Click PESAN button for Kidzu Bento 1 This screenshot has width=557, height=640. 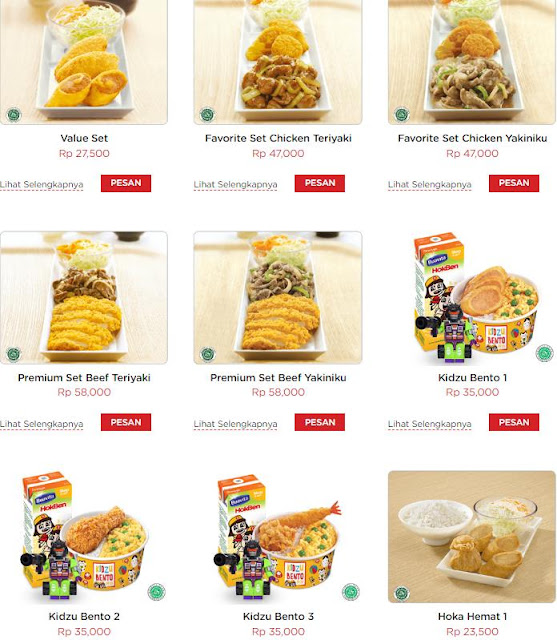(x=514, y=422)
